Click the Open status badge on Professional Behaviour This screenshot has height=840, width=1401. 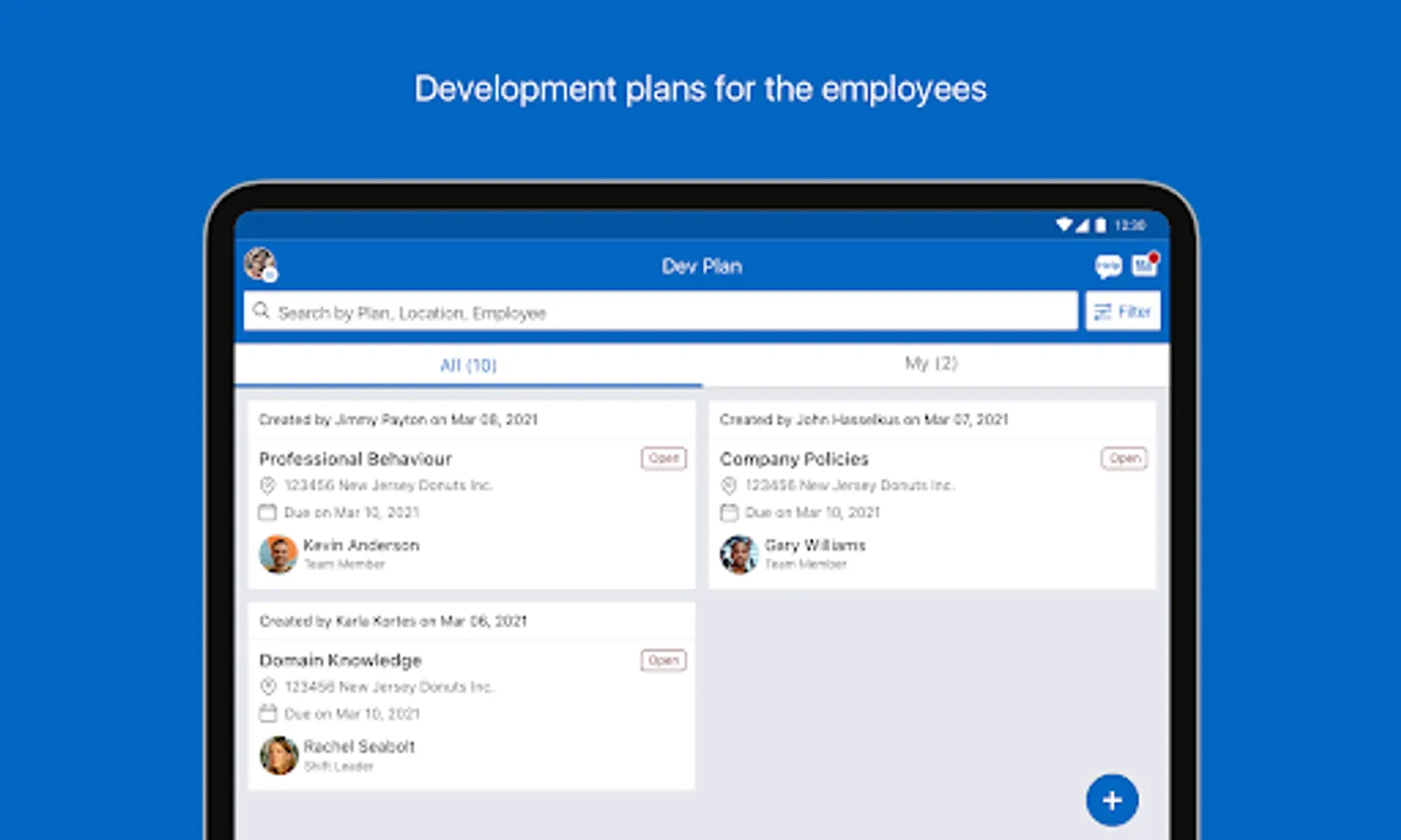pyautogui.click(x=664, y=458)
